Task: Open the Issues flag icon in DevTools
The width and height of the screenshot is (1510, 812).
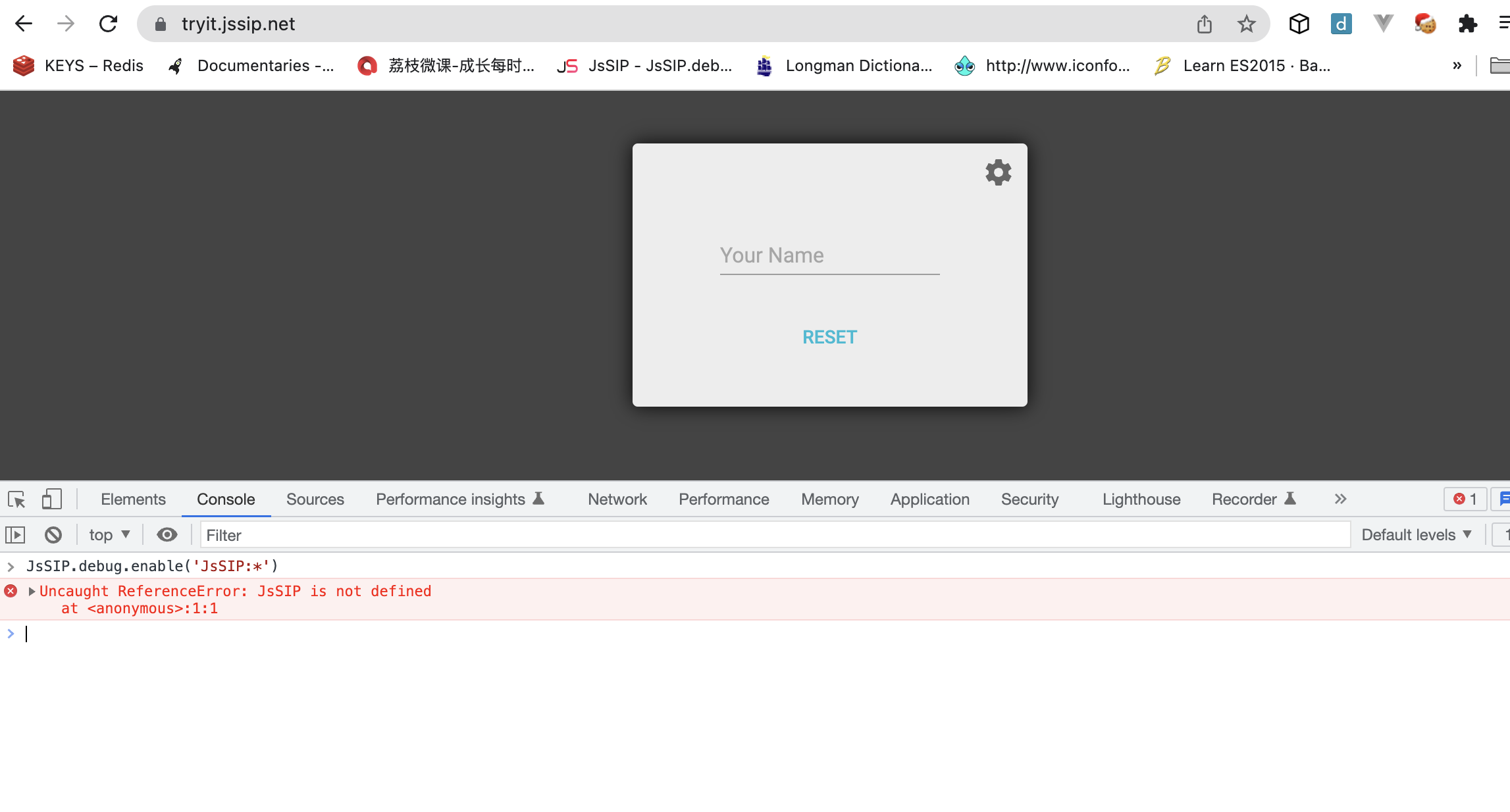Action: pos(1505,499)
